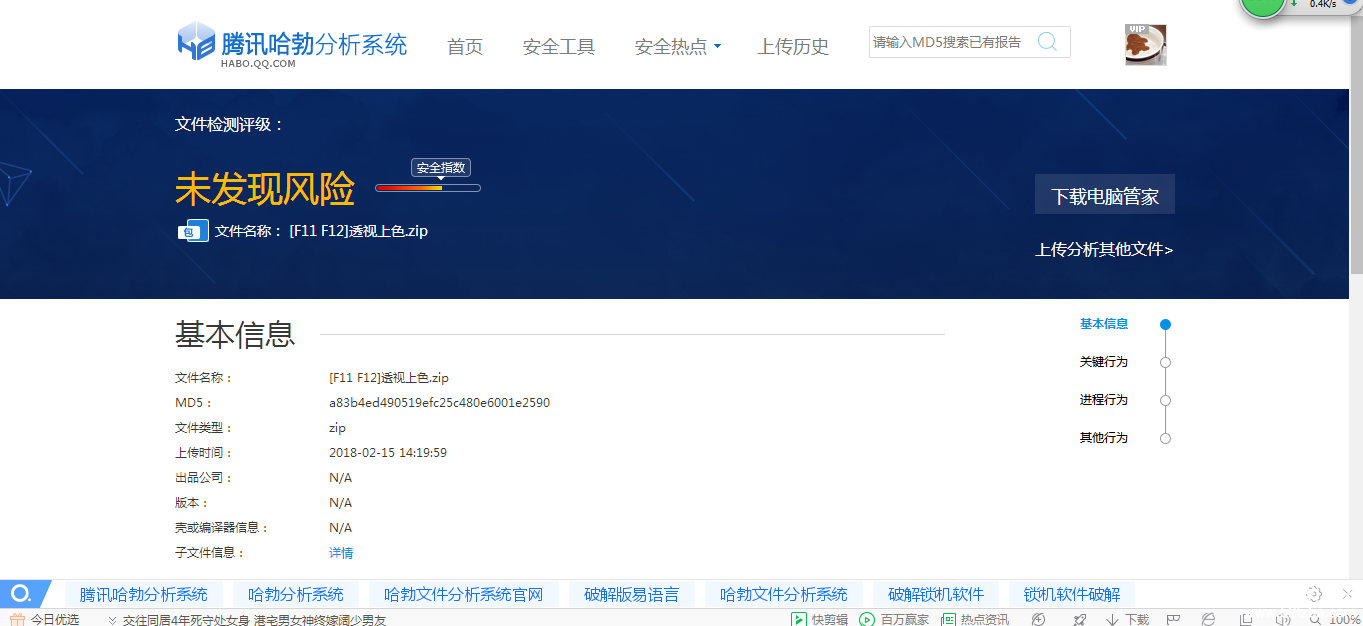The image size is (1363, 626).
Task: Click the MD5 search input field
Action: click(x=947, y=42)
